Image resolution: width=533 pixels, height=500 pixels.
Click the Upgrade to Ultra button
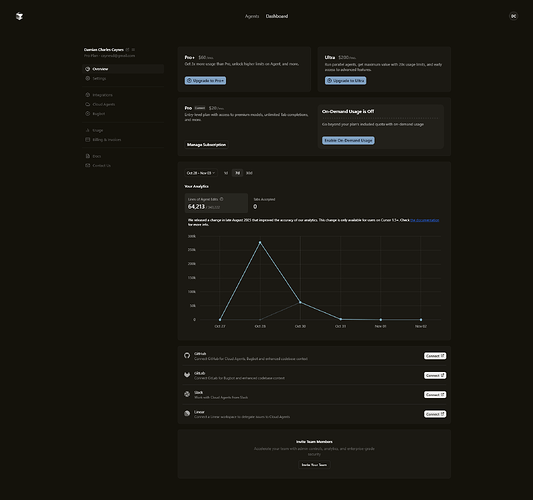coord(345,81)
